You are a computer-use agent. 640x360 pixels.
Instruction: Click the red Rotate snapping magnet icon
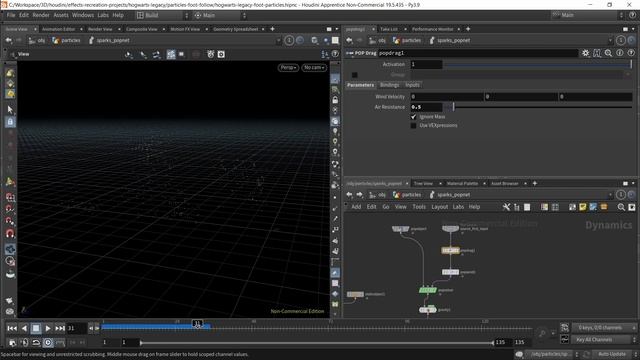pyautogui.click(x=10, y=233)
